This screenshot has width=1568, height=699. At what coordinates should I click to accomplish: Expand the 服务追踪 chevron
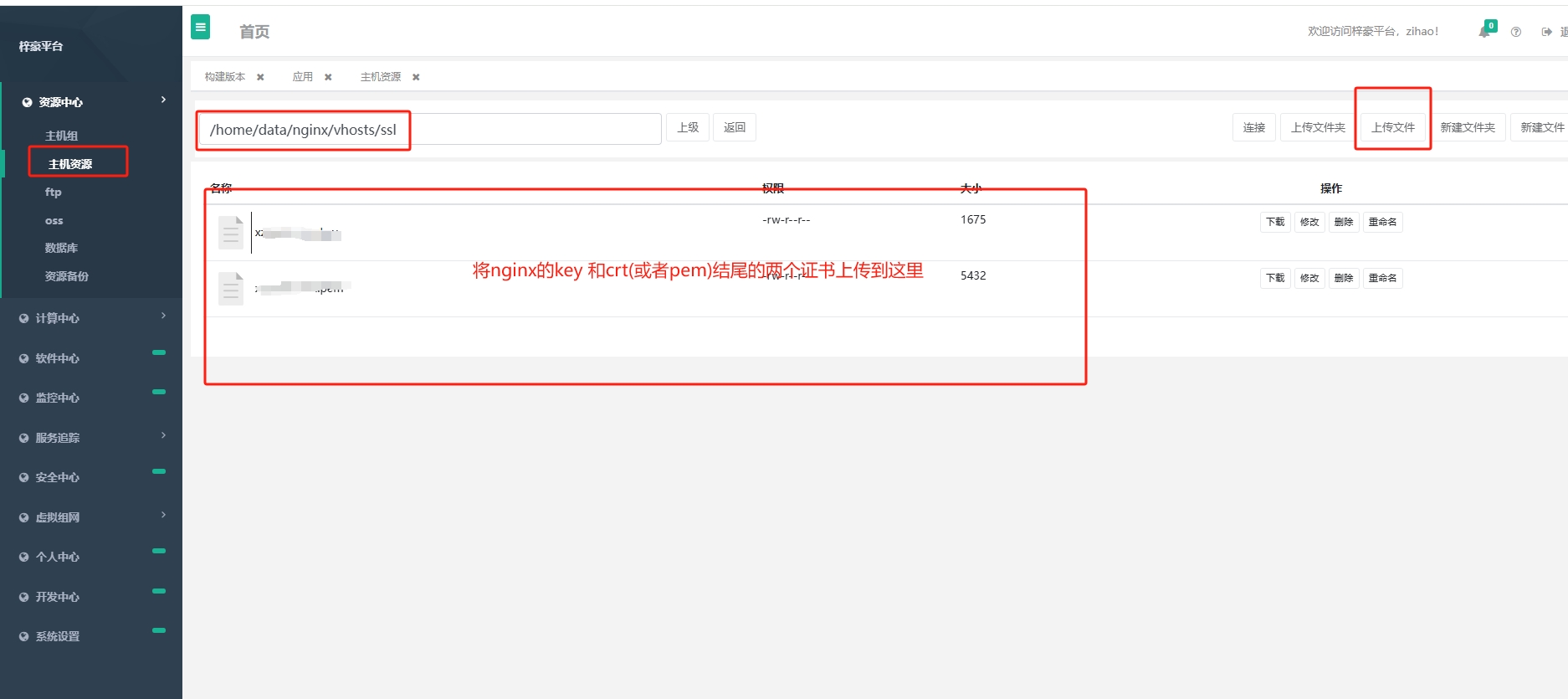point(163,435)
